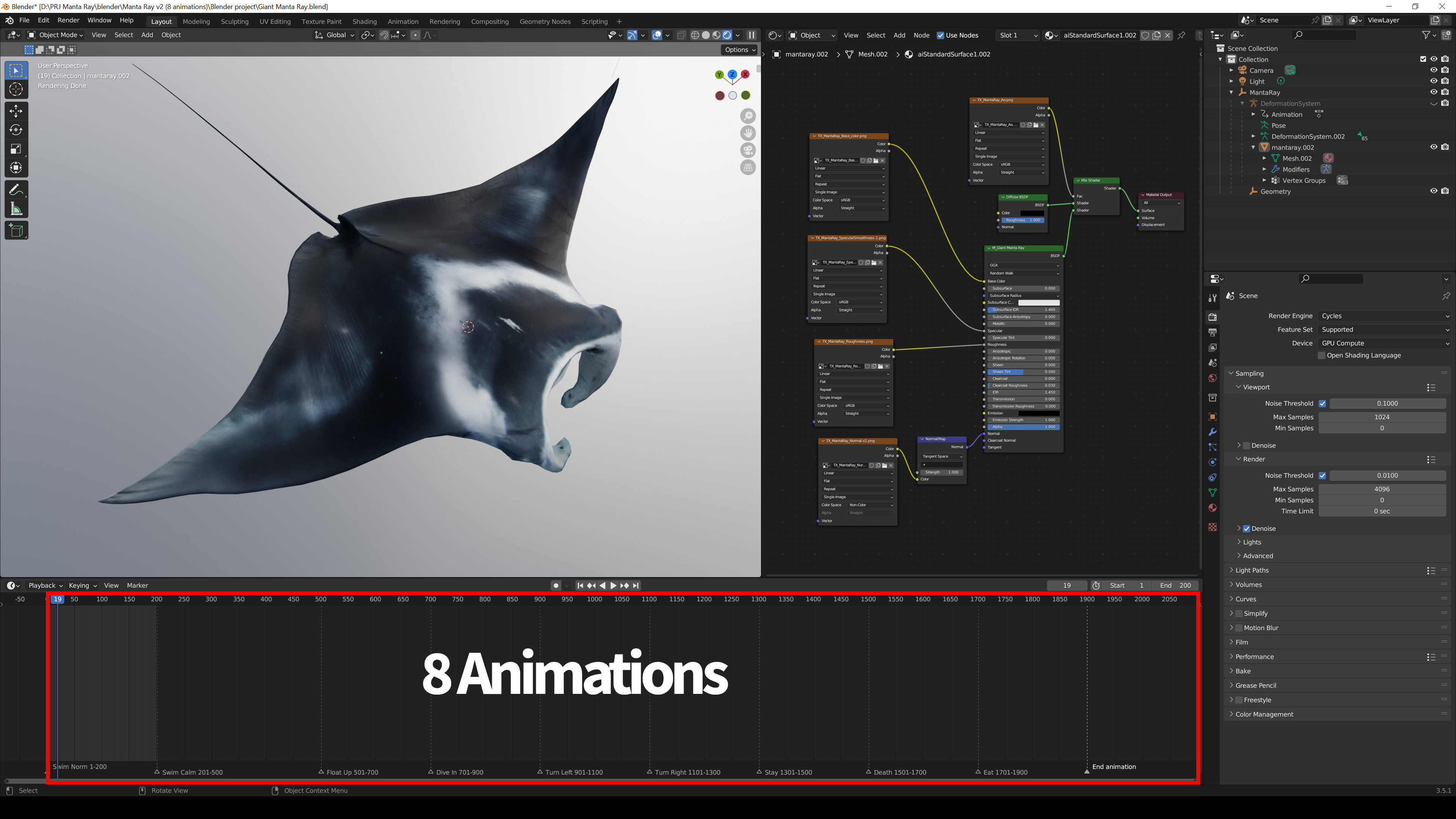Open the Render Engine dropdown
This screenshot has width=1456, height=819.
point(1384,316)
